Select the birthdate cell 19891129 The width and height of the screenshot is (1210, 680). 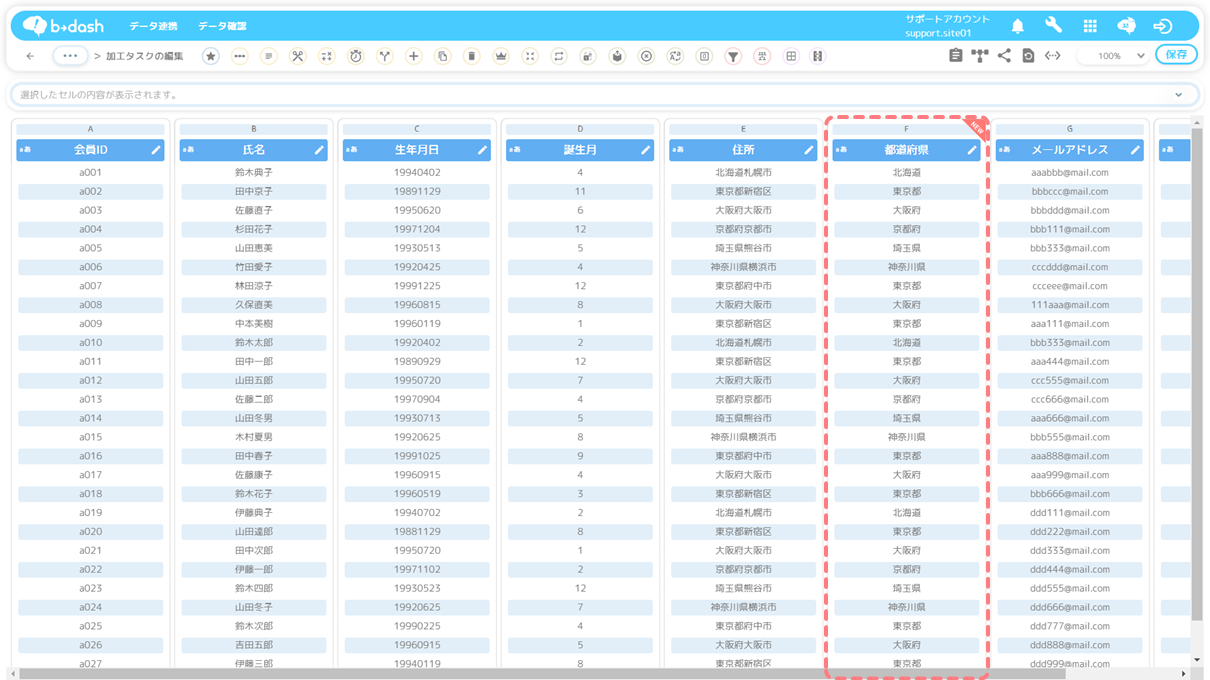pyautogui.click(x=417, y=192)
